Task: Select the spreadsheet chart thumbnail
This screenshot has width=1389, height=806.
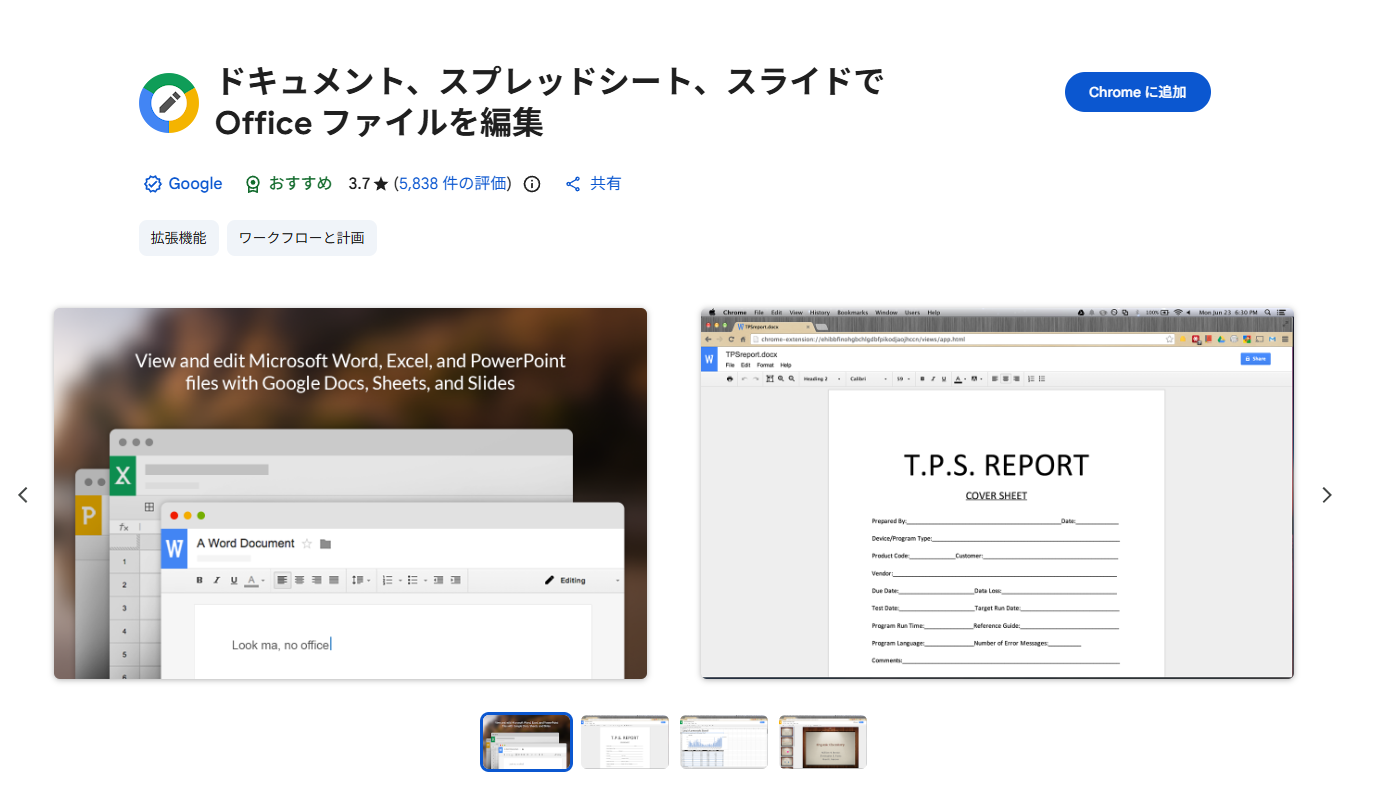Action: click(x=724, y=742)
